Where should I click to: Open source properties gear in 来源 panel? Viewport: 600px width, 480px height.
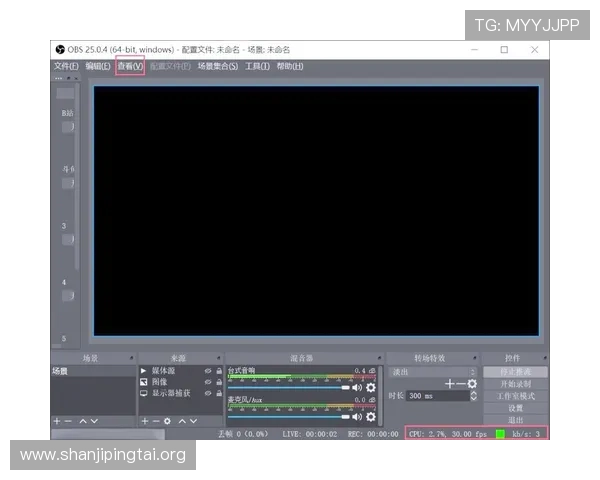(167, 421)
